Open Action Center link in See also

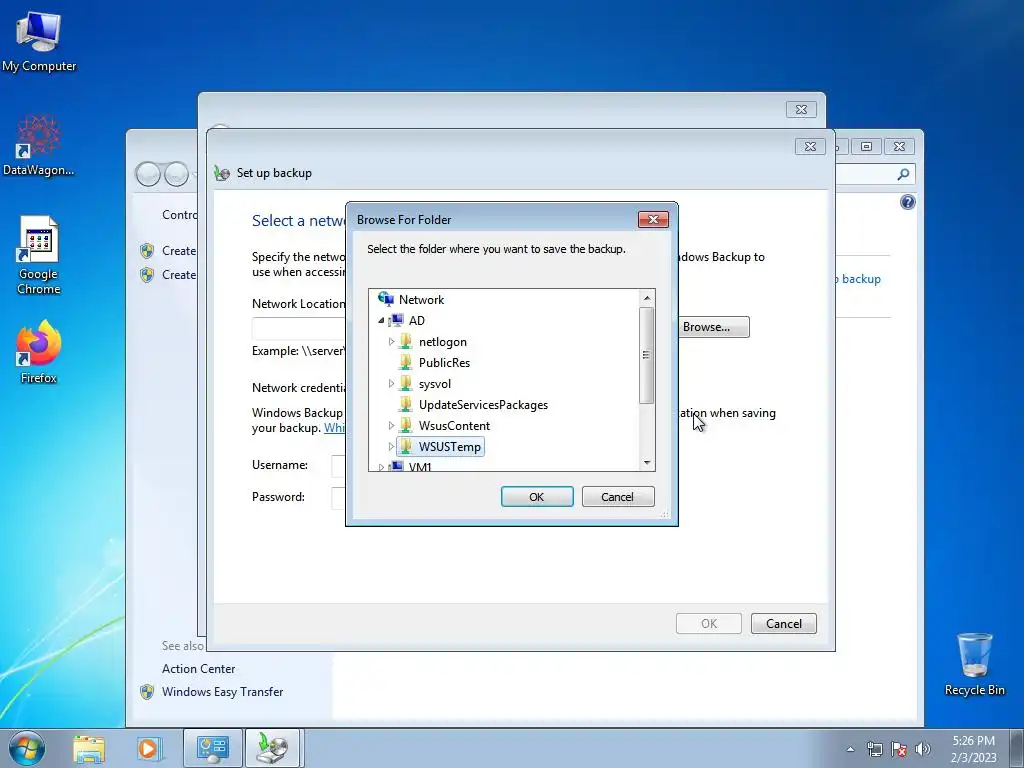point(199,669)
